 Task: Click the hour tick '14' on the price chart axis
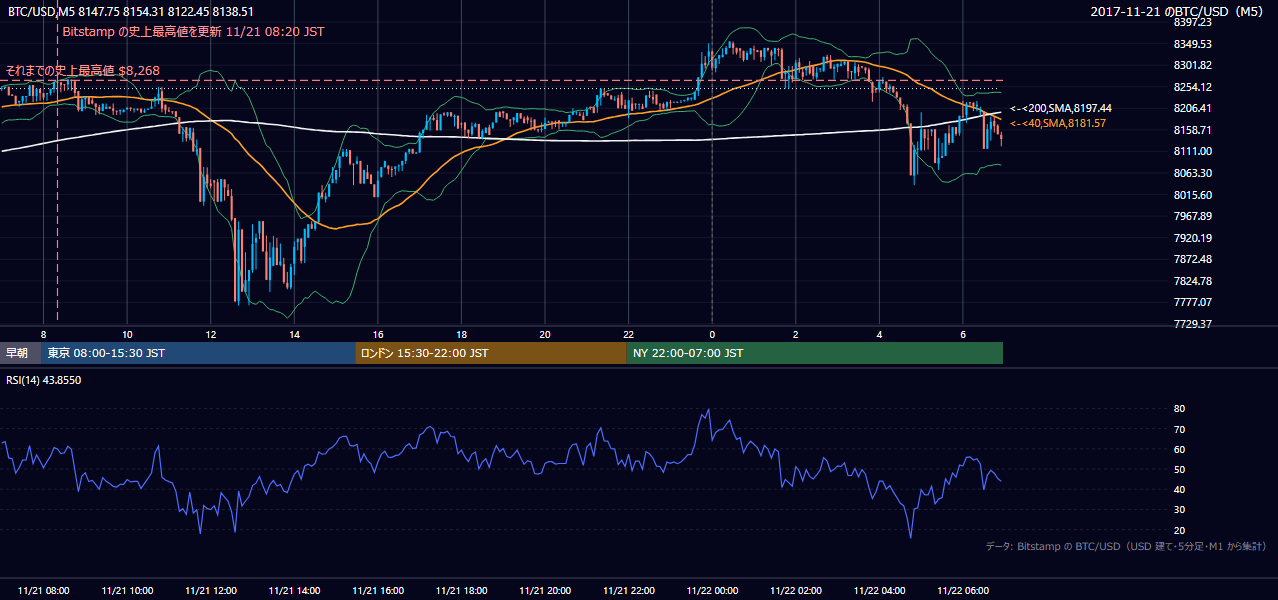point(294,334)
